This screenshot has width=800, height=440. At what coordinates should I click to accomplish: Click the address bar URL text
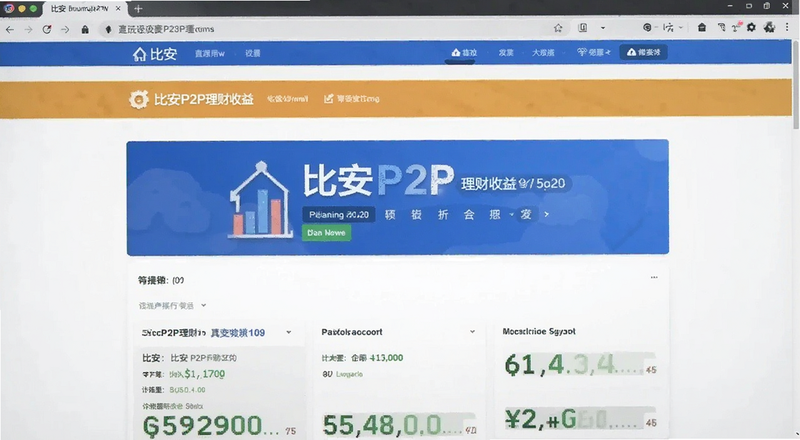(x=166, y=30)
